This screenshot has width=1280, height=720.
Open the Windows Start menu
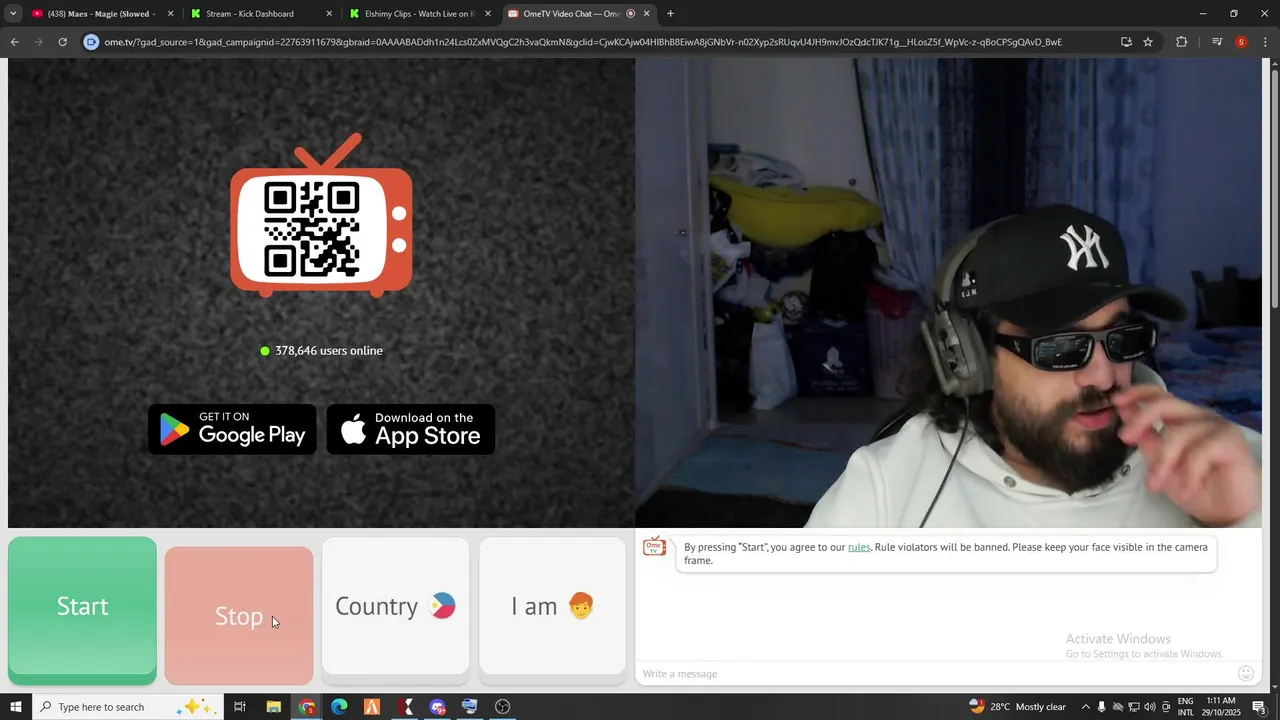point(15,707)
